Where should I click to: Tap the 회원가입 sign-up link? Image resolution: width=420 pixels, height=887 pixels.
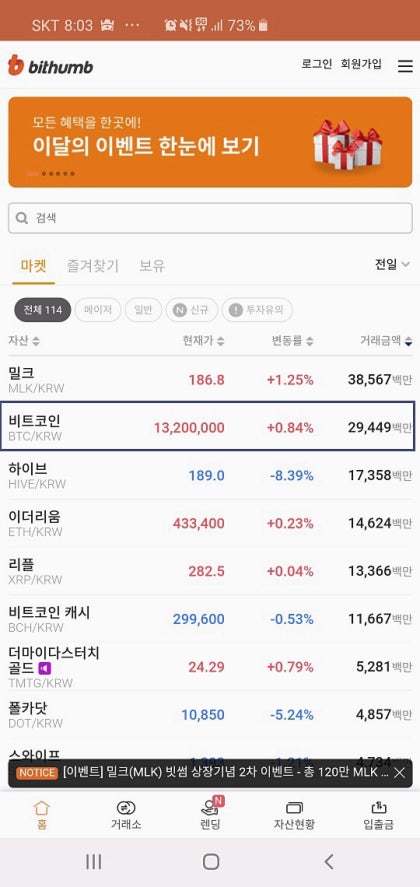[x=361, y=64]
